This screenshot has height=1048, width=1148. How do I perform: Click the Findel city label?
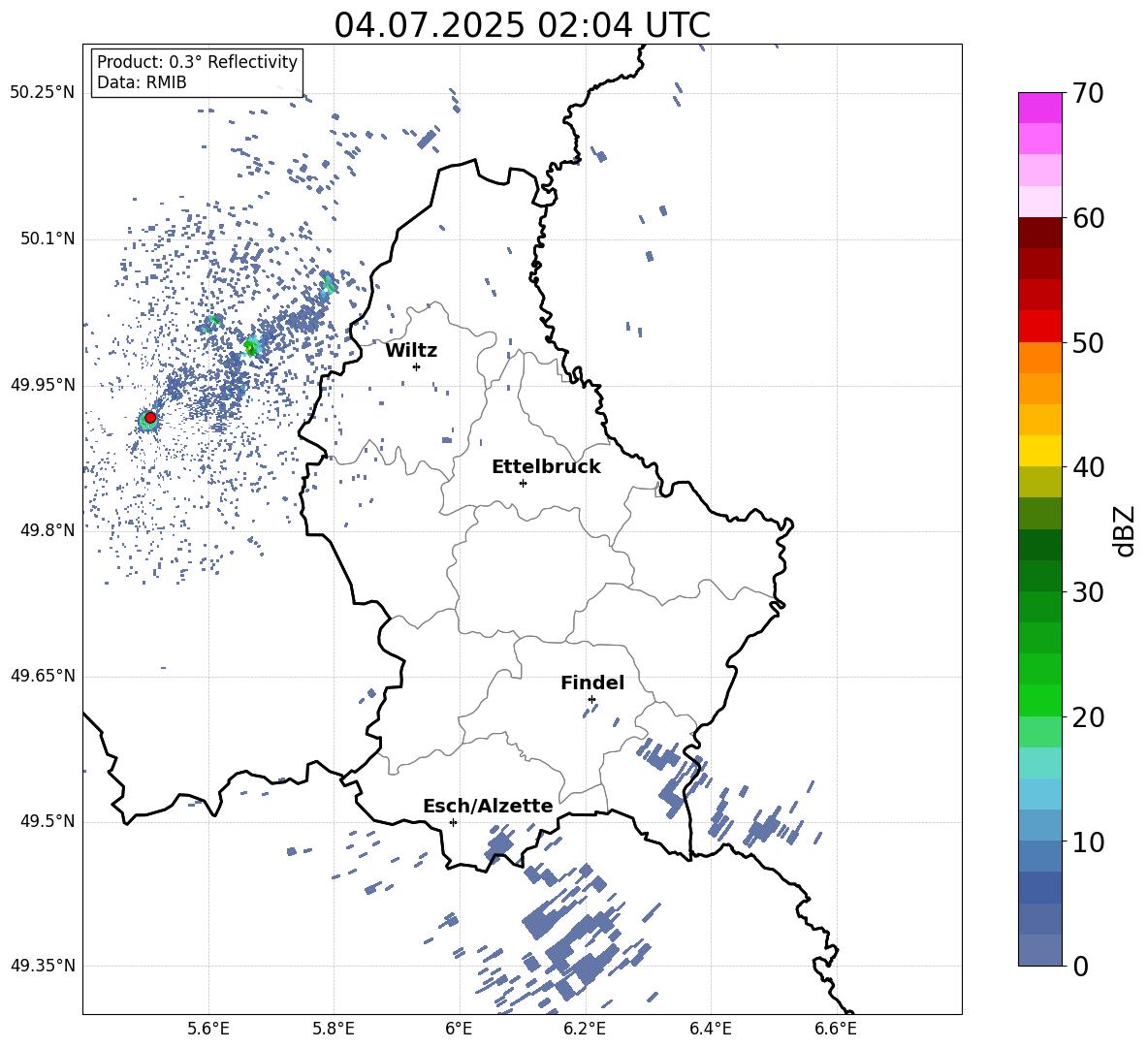coord(592,683)
